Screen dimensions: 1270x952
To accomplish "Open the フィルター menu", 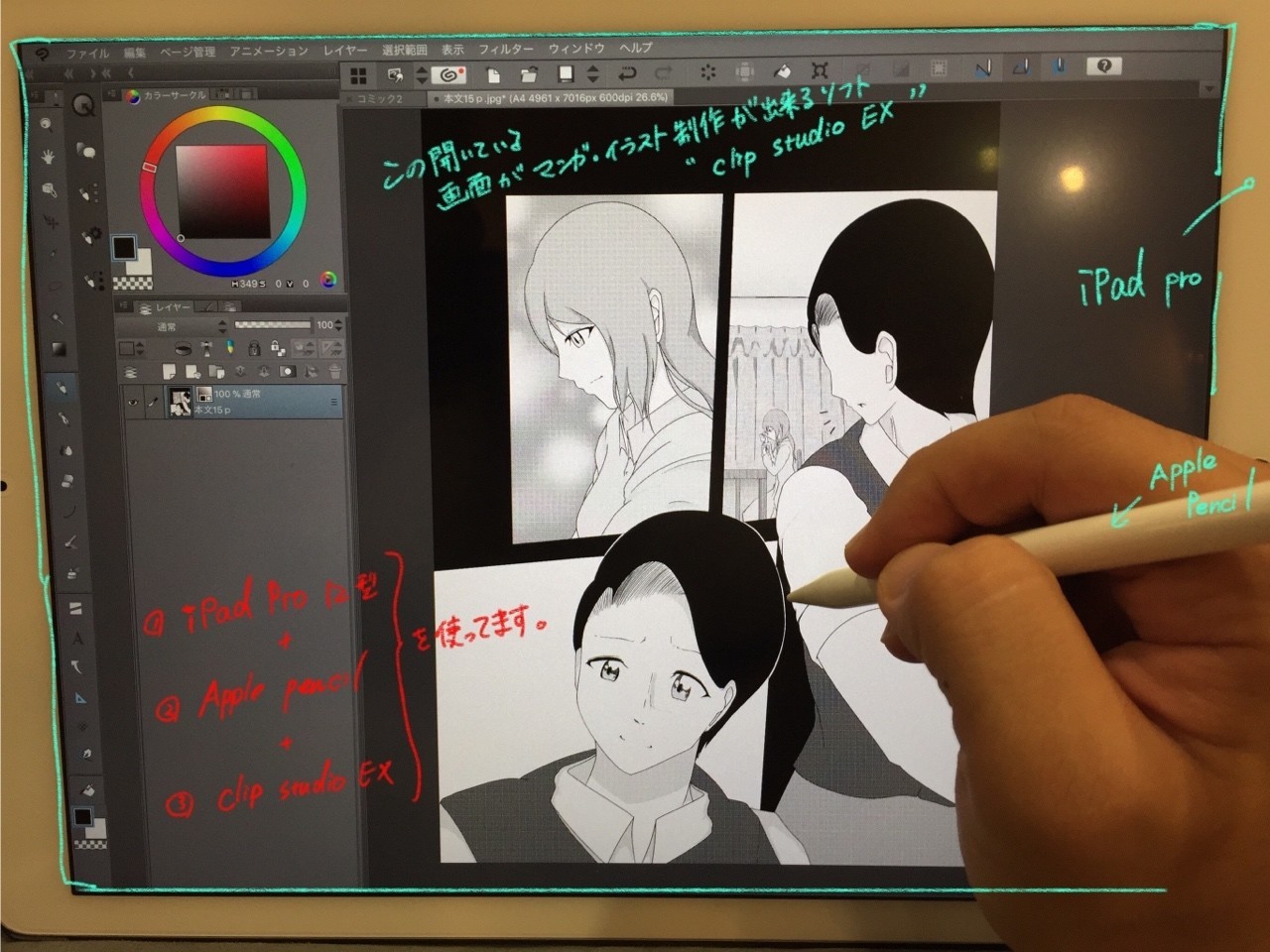I will point(506,49).
